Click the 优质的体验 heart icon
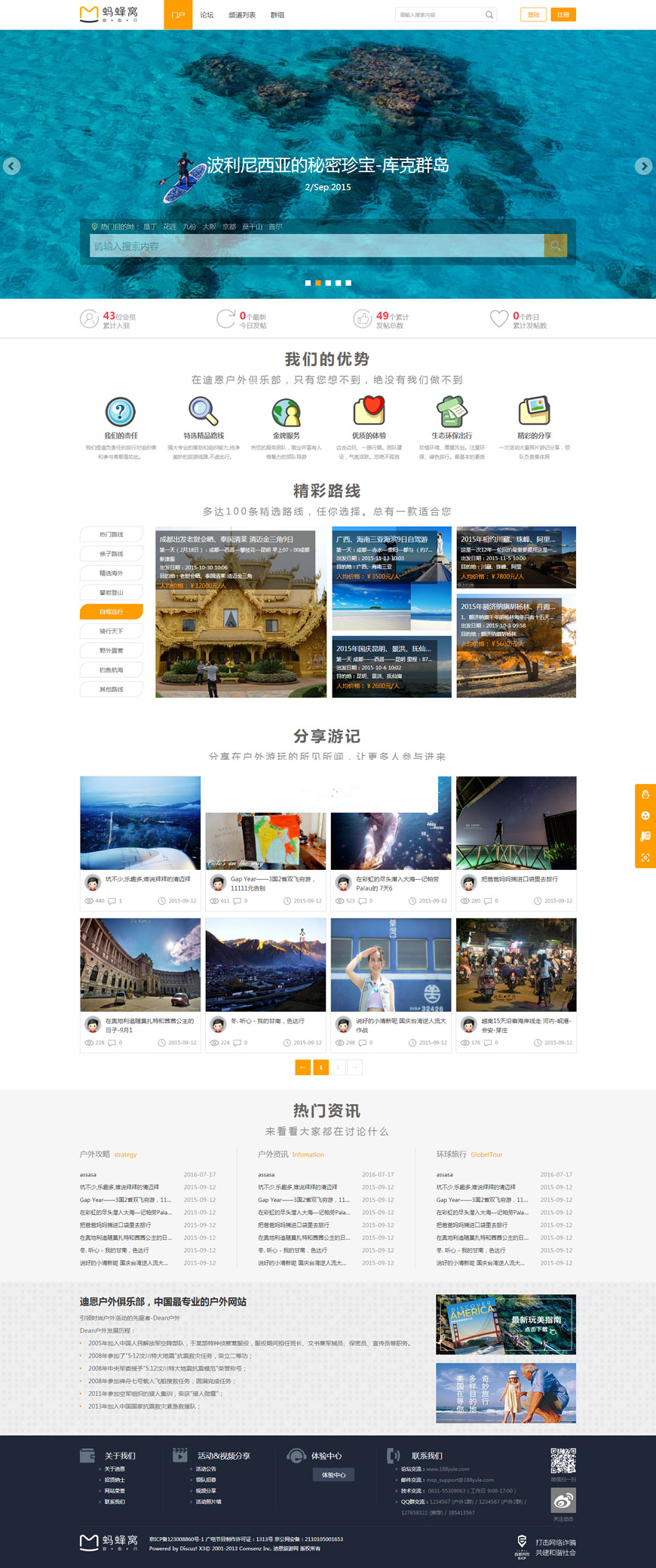The width and height of the screenshot is (656, 1568). coord(369,411)
